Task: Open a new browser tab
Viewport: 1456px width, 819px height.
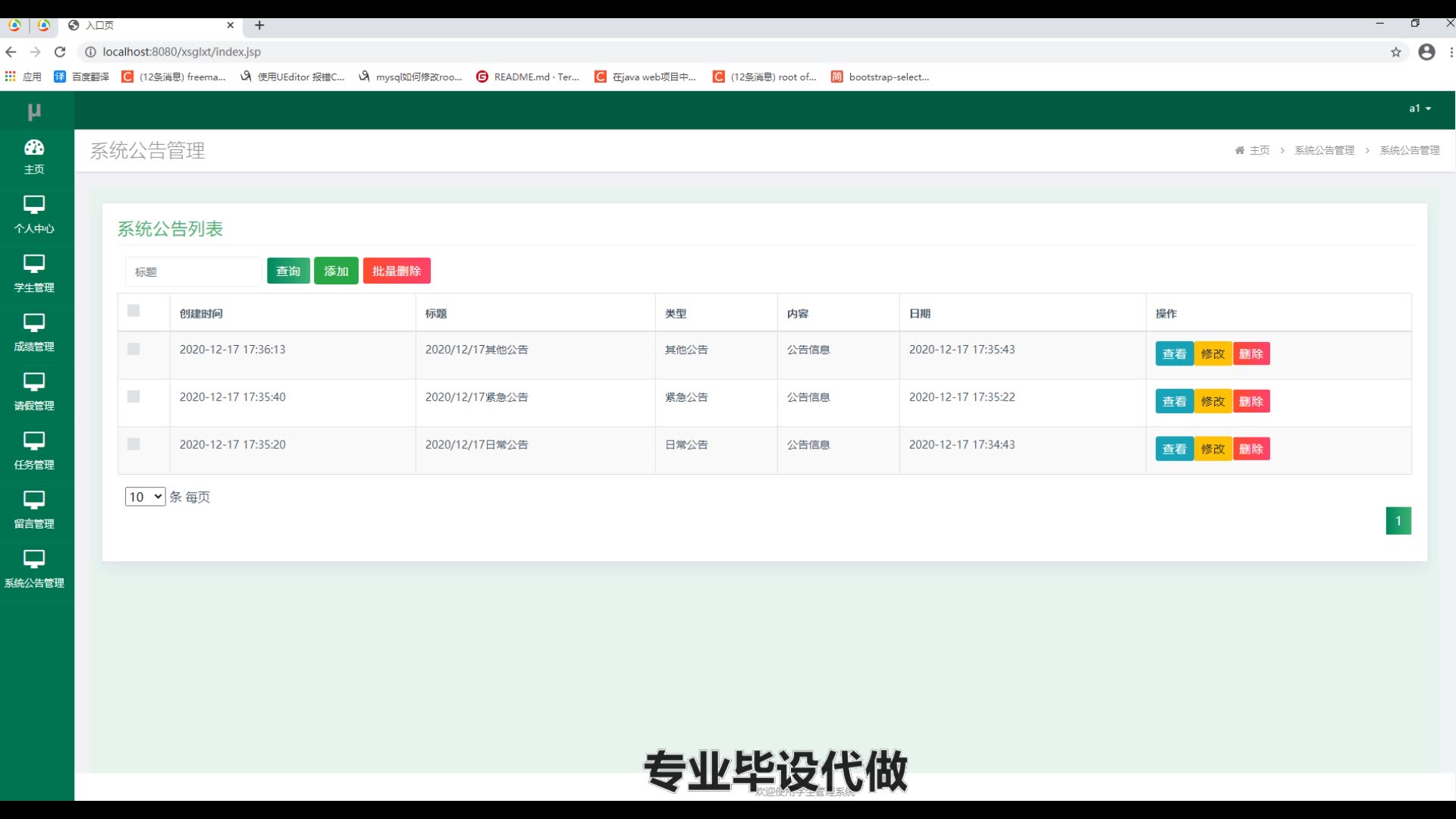Action: pyautogui.click(x=259, y=25)
